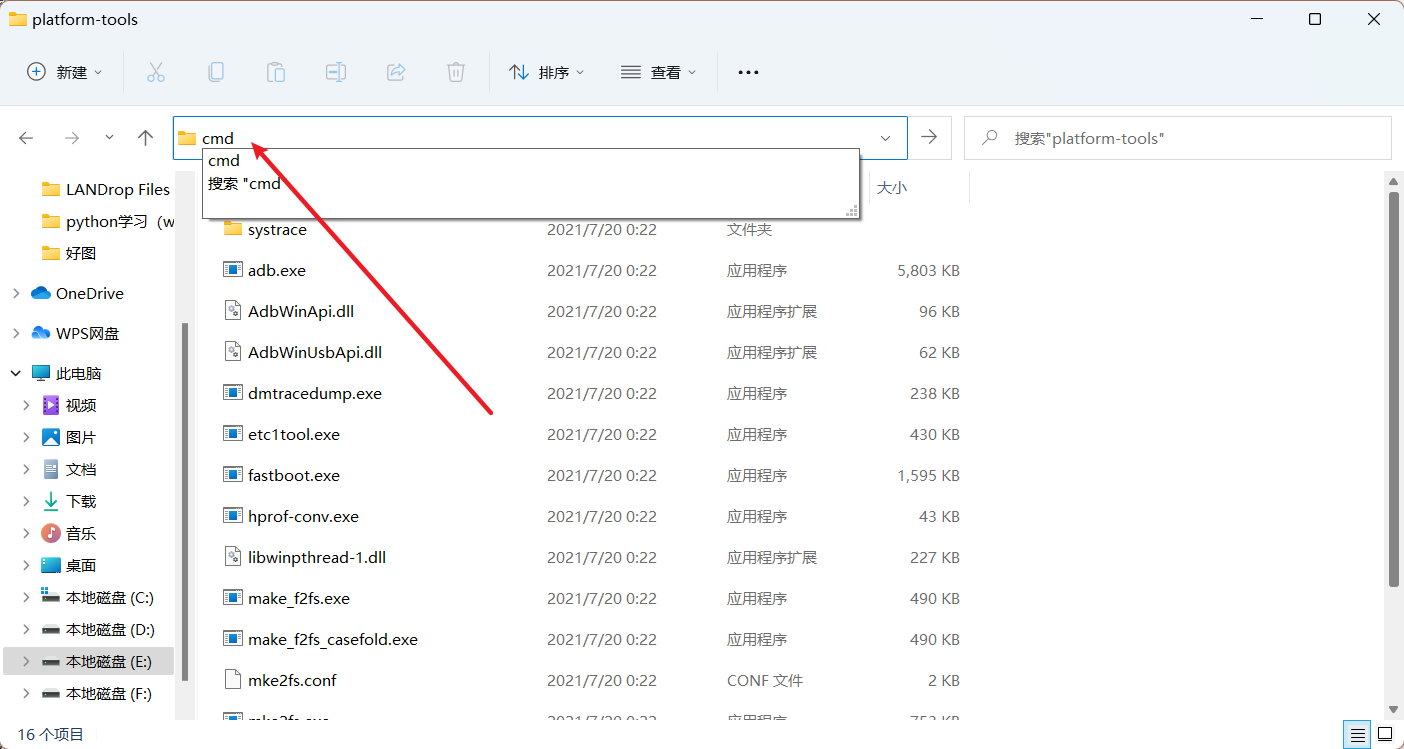Click the 下载 download arrow icon
This screenshot has height=749, width=1404.
51,501
